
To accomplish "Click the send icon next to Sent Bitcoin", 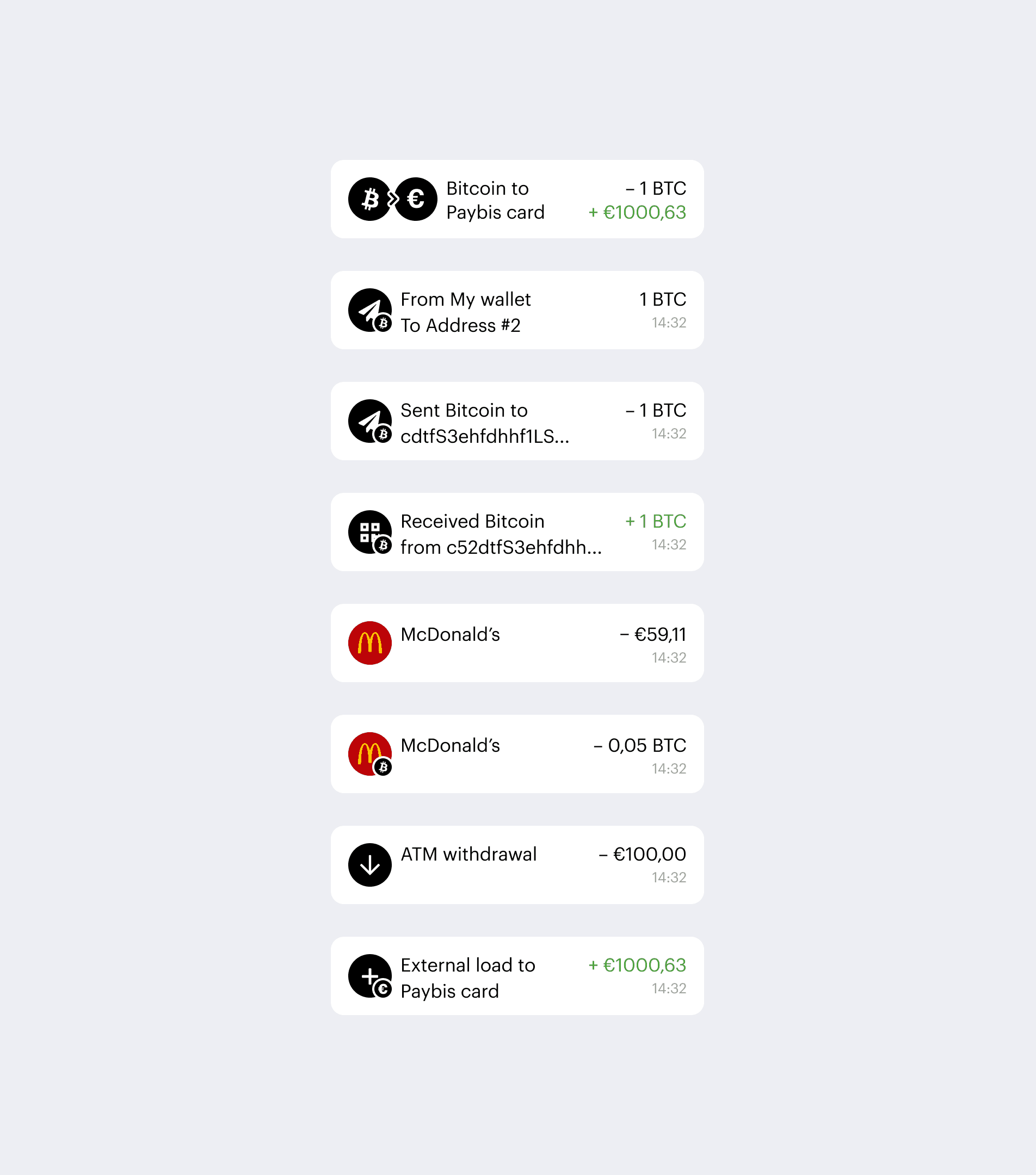I will click(x=370, y=422).
